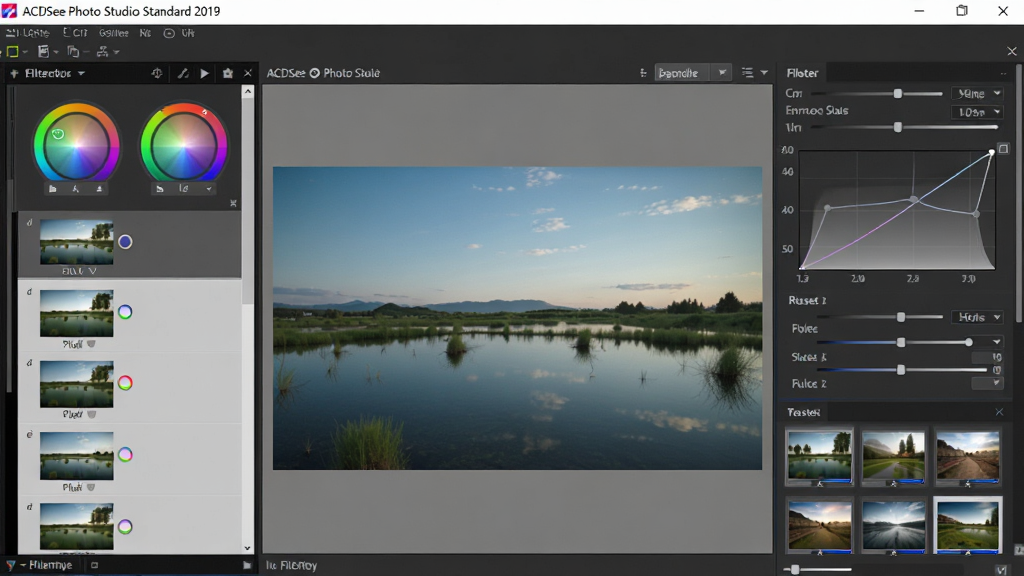Select the highlighted green field thumbnail in Tasteii
The image size is (1024, 576).
[x=967, y=526]
